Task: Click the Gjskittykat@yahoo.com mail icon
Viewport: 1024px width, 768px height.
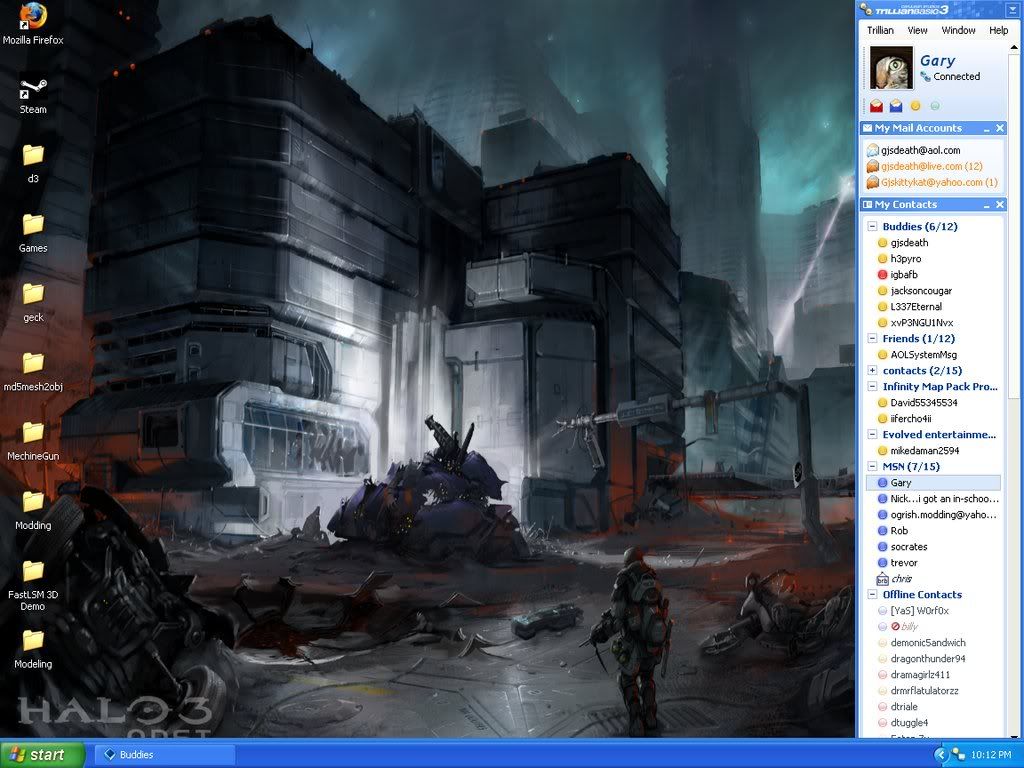Action: 872,183
